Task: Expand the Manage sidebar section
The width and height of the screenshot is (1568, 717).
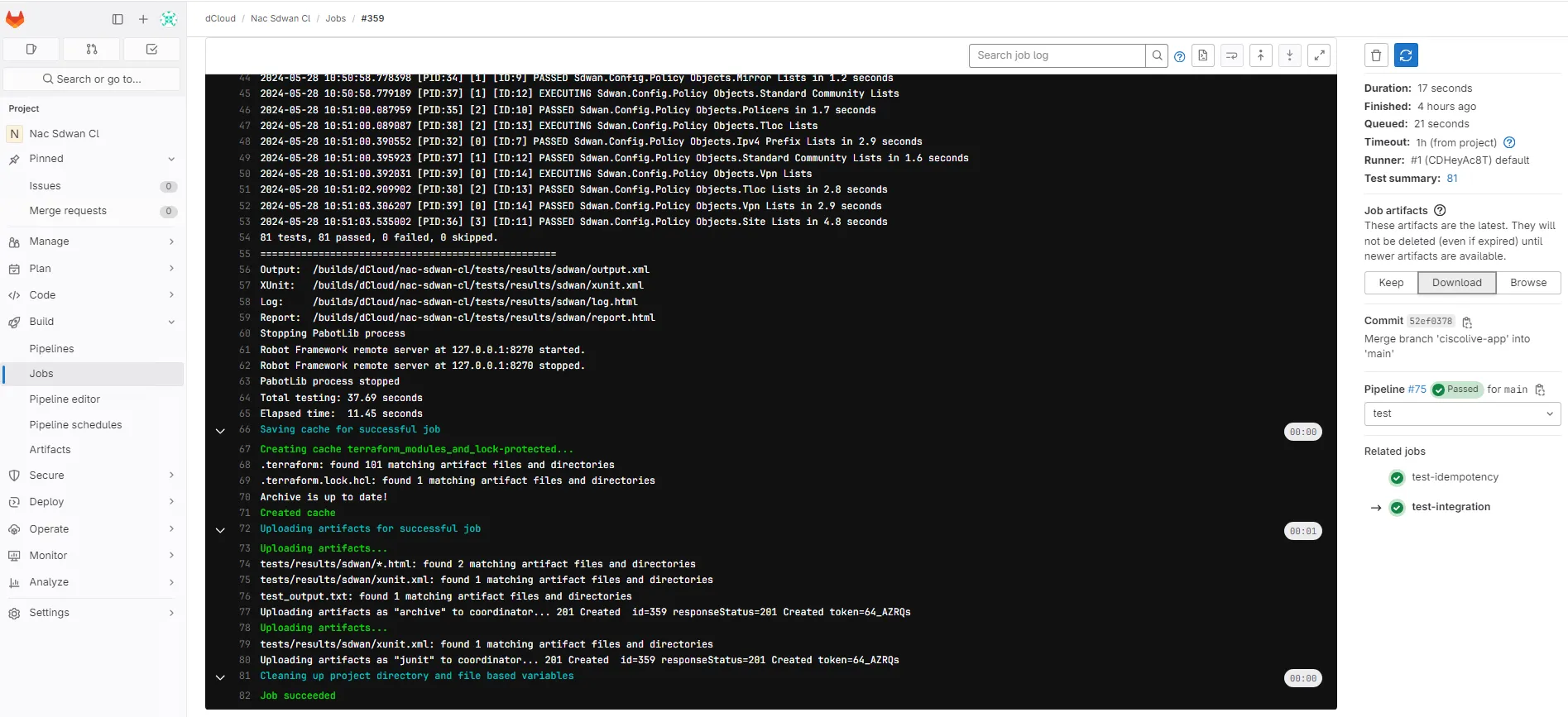Action: (93, 241)
